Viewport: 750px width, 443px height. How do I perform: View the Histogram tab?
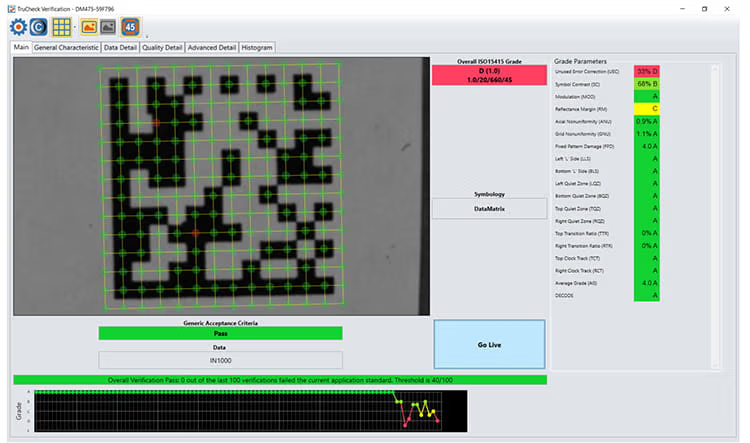257,47
